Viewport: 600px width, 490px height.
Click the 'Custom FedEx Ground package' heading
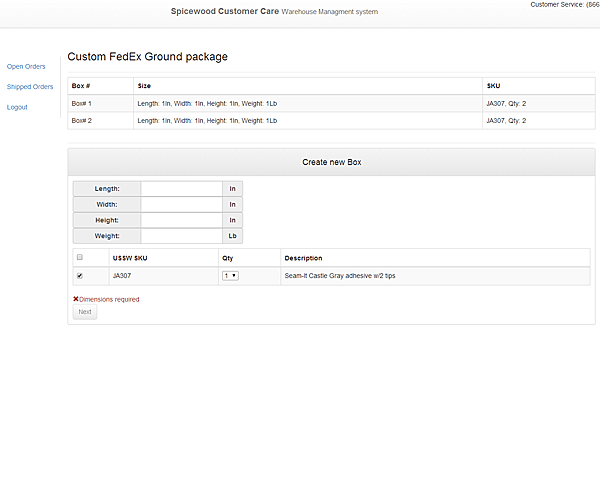(x=148, y=57)
